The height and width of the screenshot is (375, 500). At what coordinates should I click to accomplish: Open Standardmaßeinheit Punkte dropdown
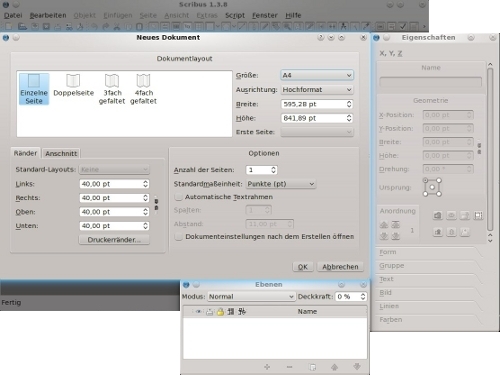point(281,184)
